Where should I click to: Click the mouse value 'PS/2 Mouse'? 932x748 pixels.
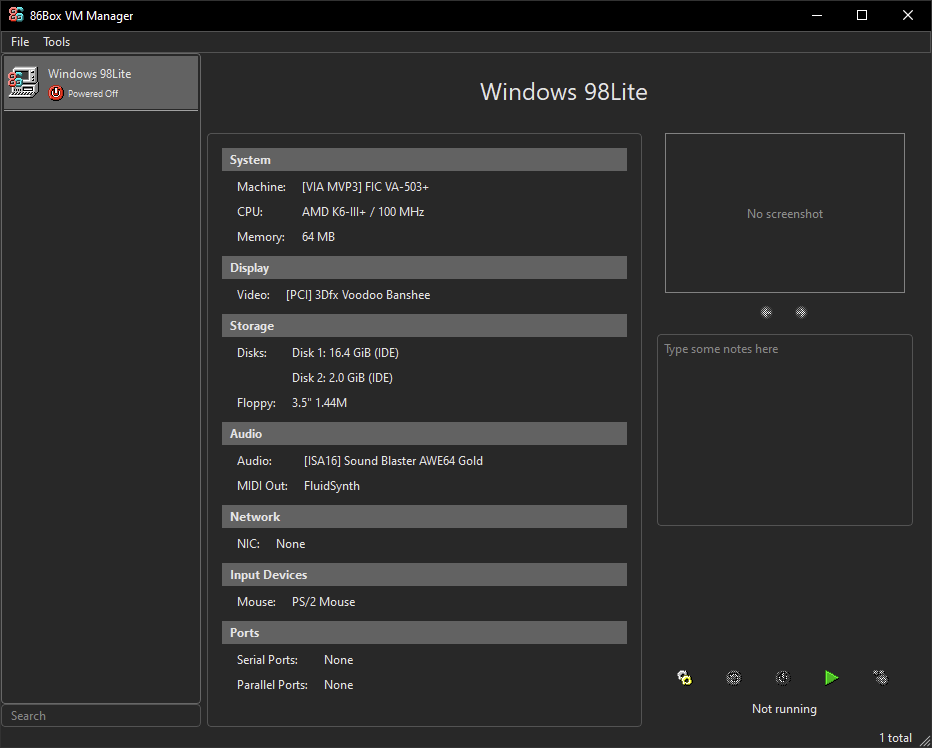(323, 602)
